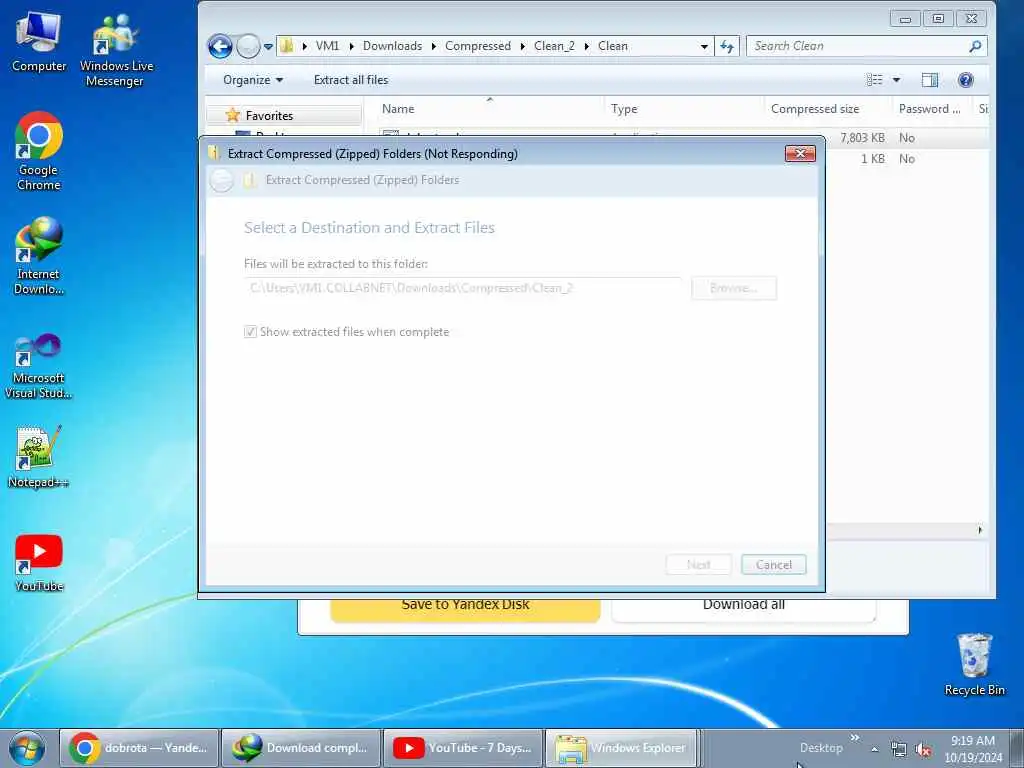Switch to Windows Explorer taskbar item
1024x768 pixels.
click(x=622, y=748)
